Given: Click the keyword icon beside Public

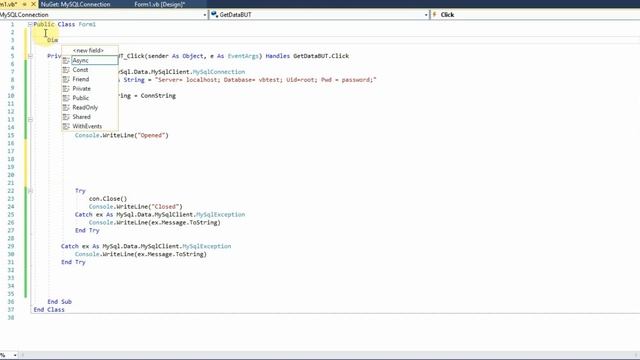Looking at the screenshot, I should click(x=66, y=98).
